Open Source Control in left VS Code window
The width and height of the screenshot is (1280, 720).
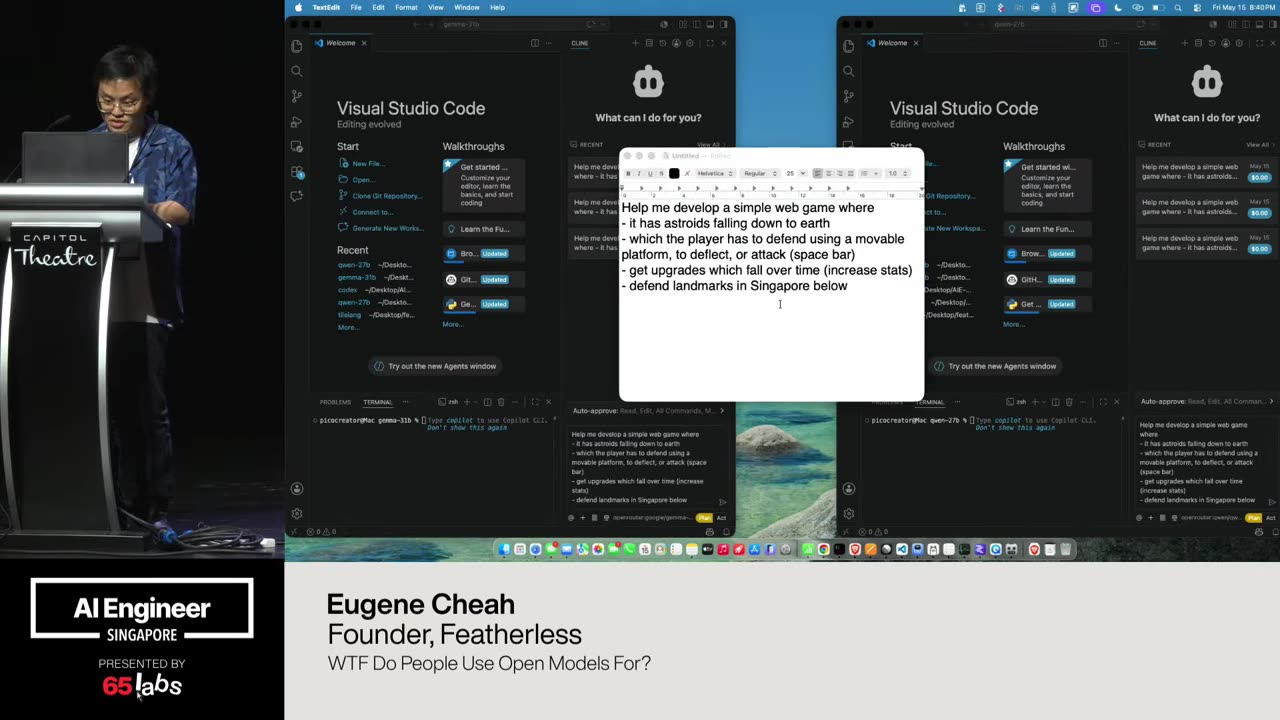click(296, 96)
